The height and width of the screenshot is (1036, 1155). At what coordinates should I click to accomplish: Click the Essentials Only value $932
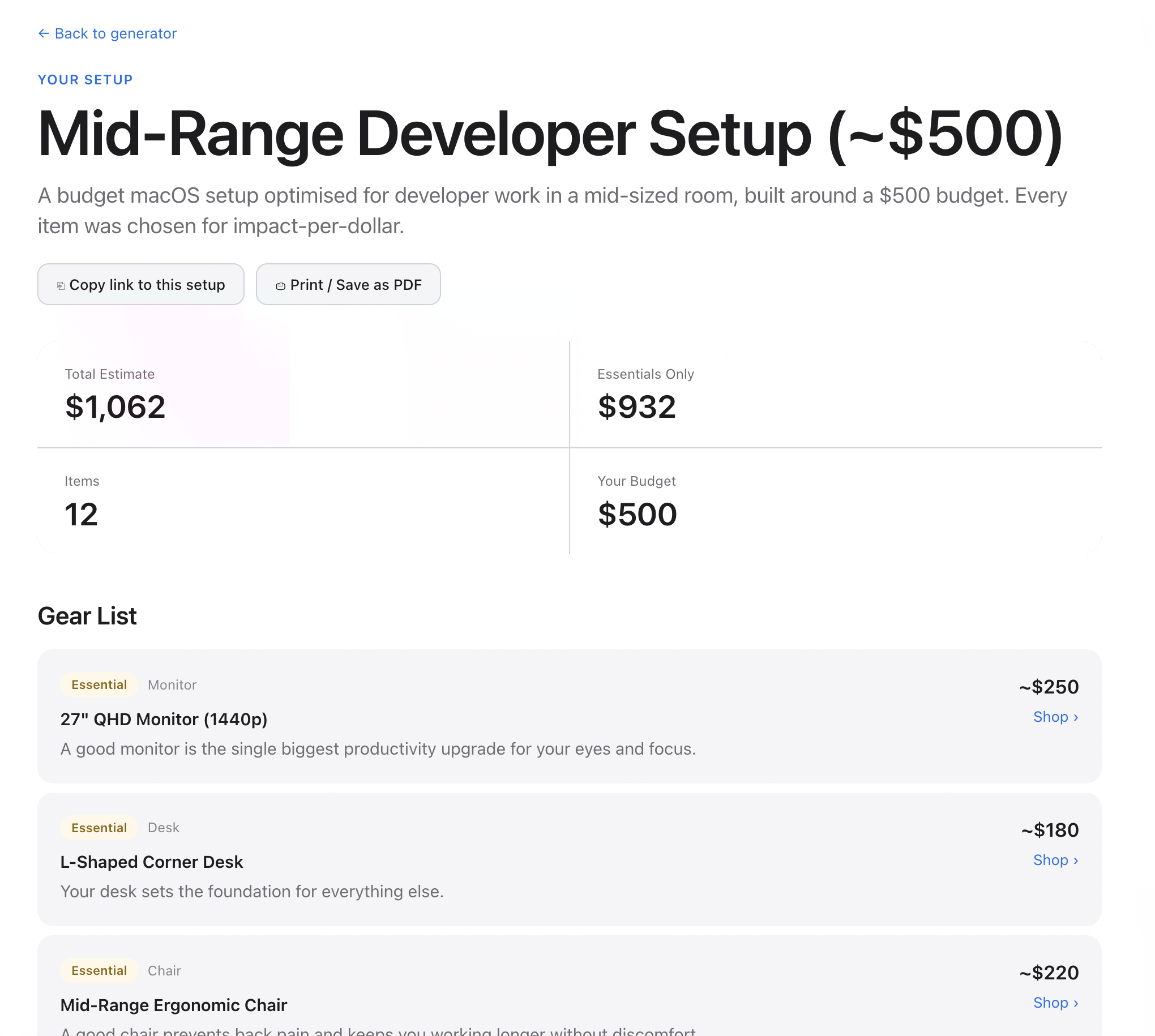tap(636, 407)
